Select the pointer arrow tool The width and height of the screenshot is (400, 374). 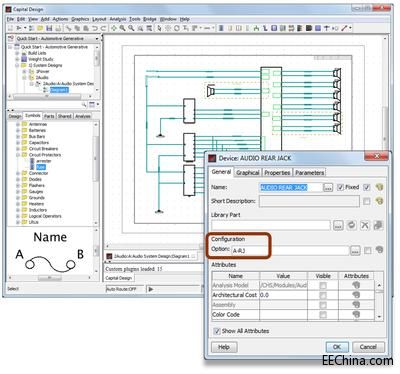click(x=159, y=28)
